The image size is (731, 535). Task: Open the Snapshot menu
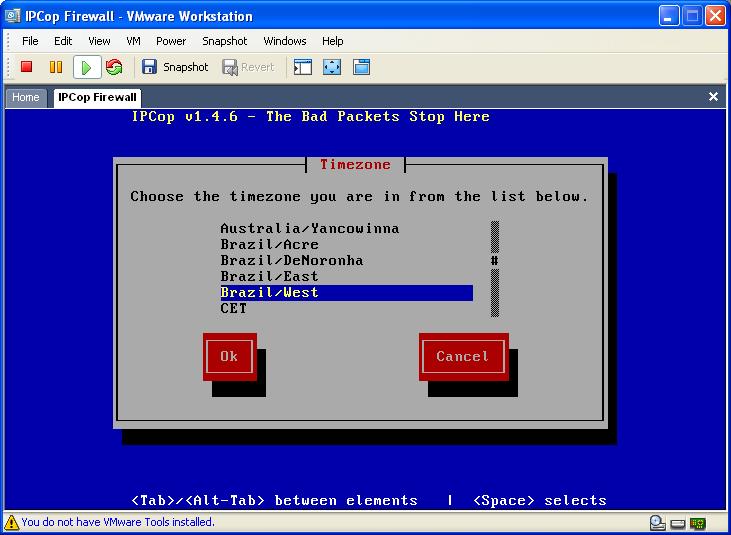tap(225, 41)
